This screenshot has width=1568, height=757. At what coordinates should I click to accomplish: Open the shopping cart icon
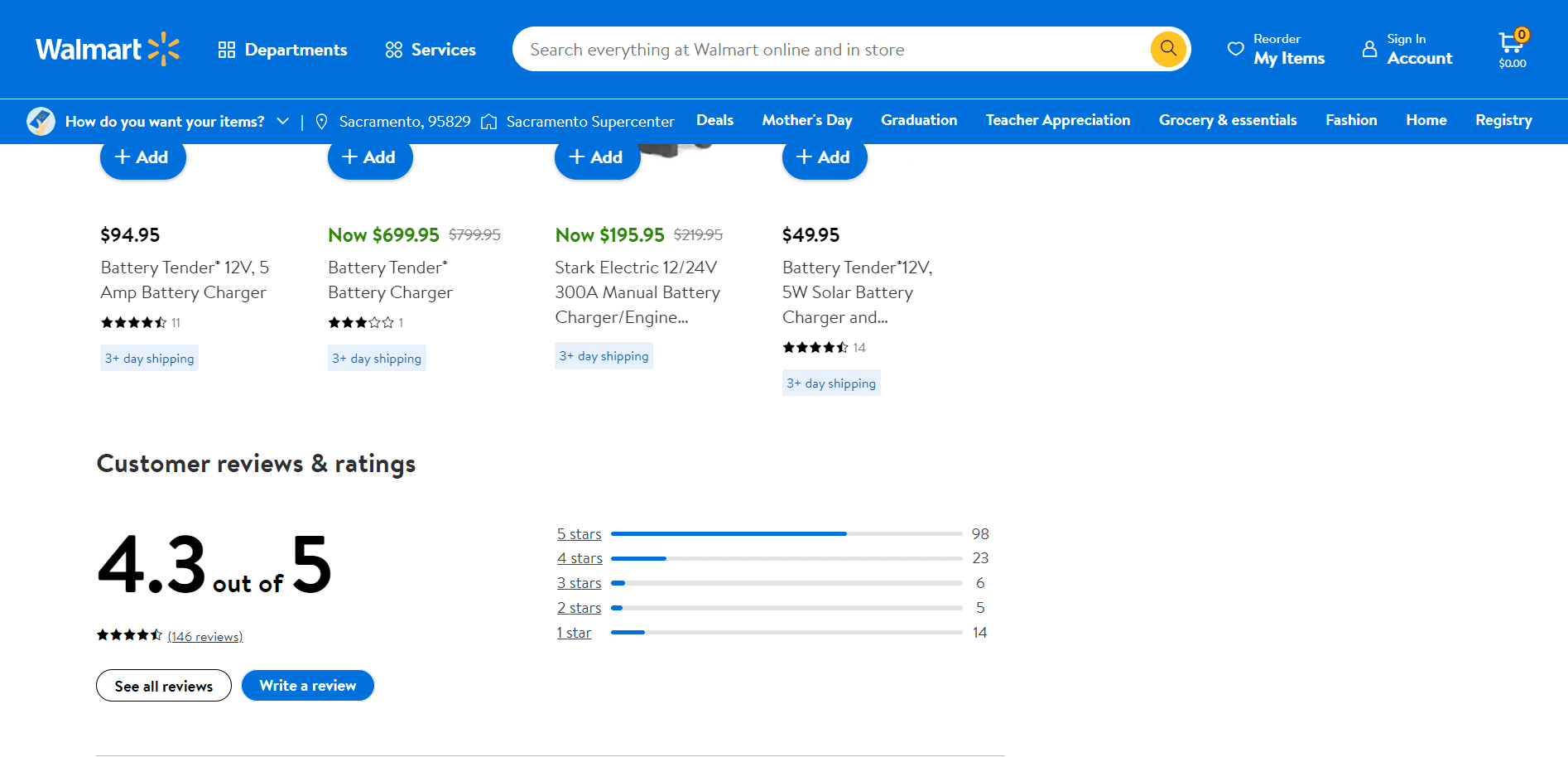click(x=1511, y=44)
